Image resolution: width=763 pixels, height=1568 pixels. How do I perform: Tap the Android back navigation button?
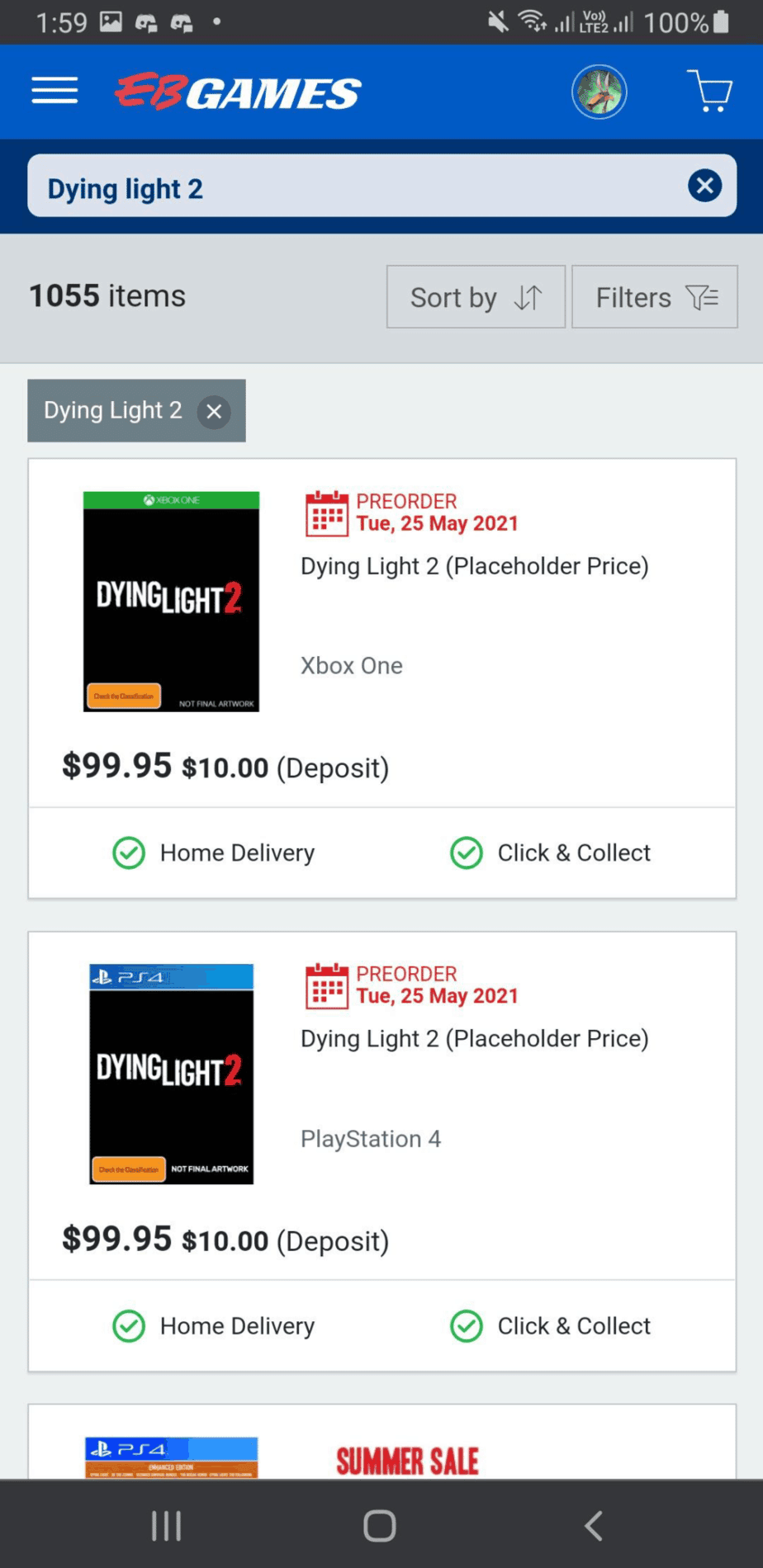pyautogui.click(x=594, y=1526)
